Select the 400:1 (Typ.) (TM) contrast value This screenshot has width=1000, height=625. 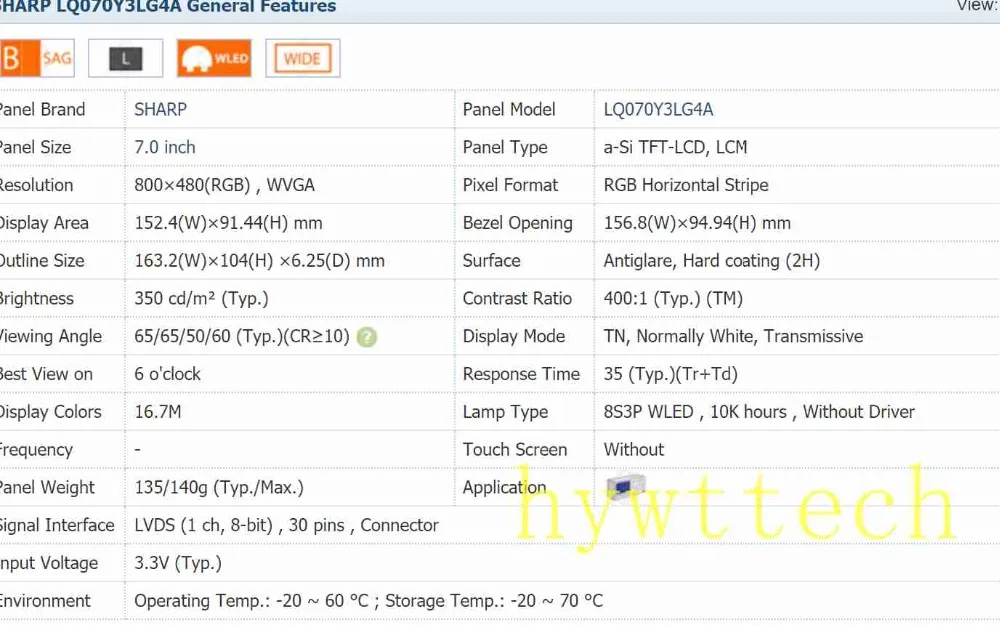point(673,298)
